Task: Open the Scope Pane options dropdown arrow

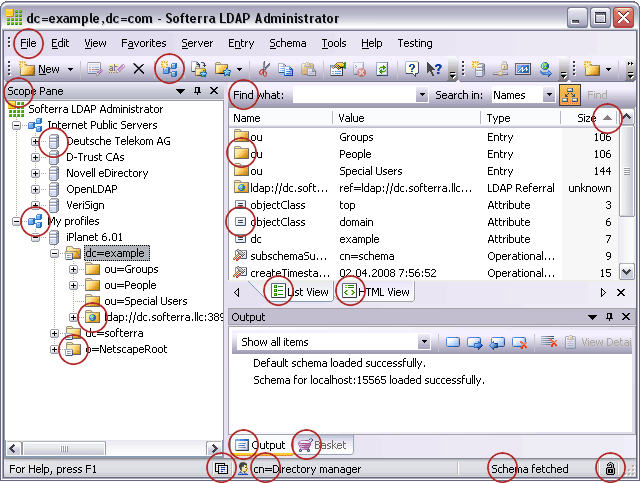Action: (180, 91)
